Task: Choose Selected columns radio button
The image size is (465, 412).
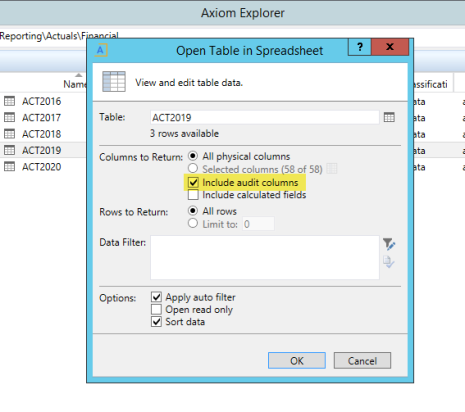Action: point(193,168)
